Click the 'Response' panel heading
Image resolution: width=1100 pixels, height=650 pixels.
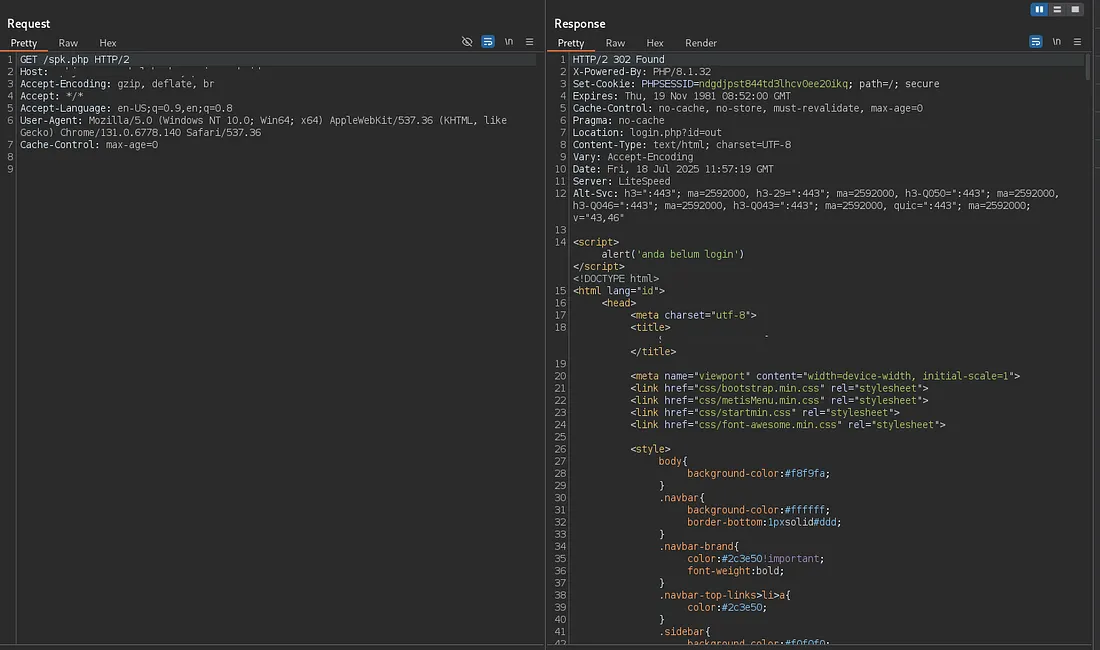pyautogui.click(x=579, y=23)
